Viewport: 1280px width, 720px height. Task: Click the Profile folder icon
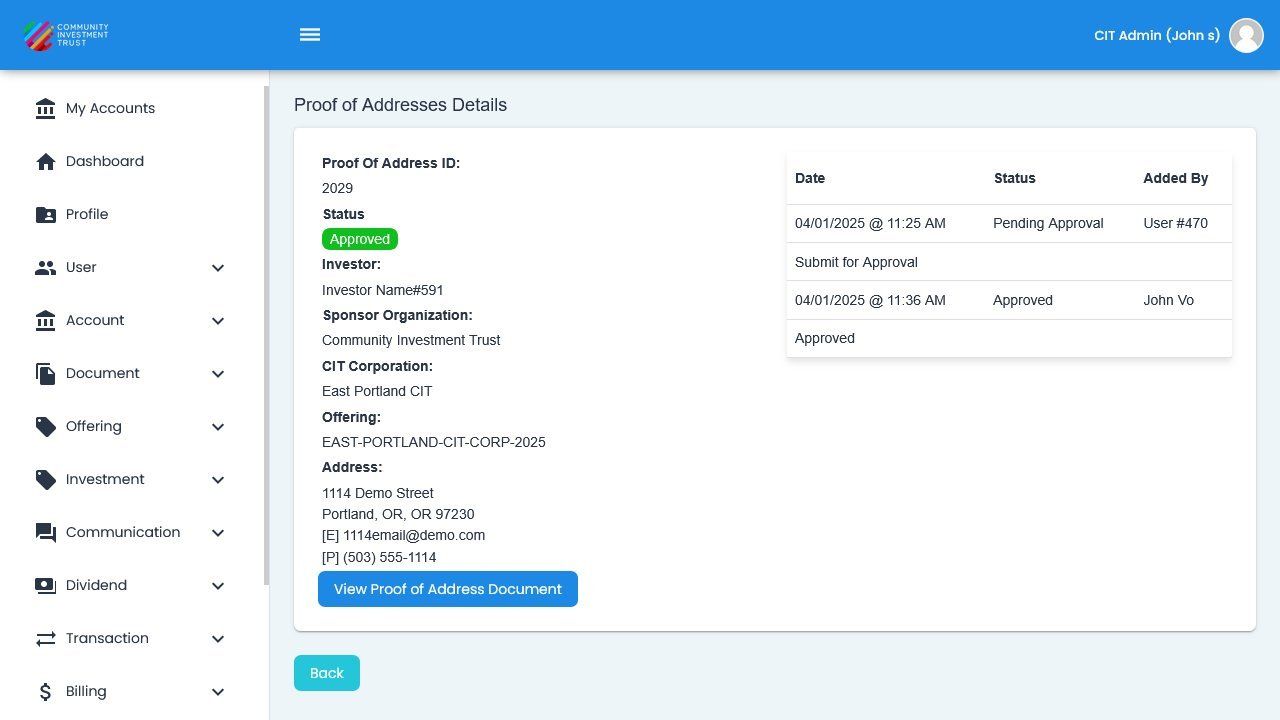pyautogui.click(x=45, y=215)
